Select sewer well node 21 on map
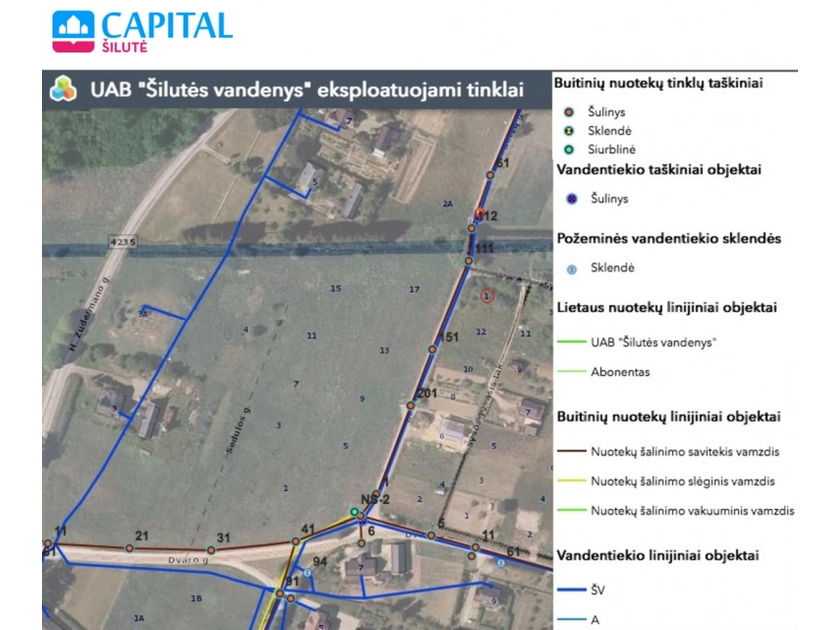840x630 pixels. pos(129,548)
